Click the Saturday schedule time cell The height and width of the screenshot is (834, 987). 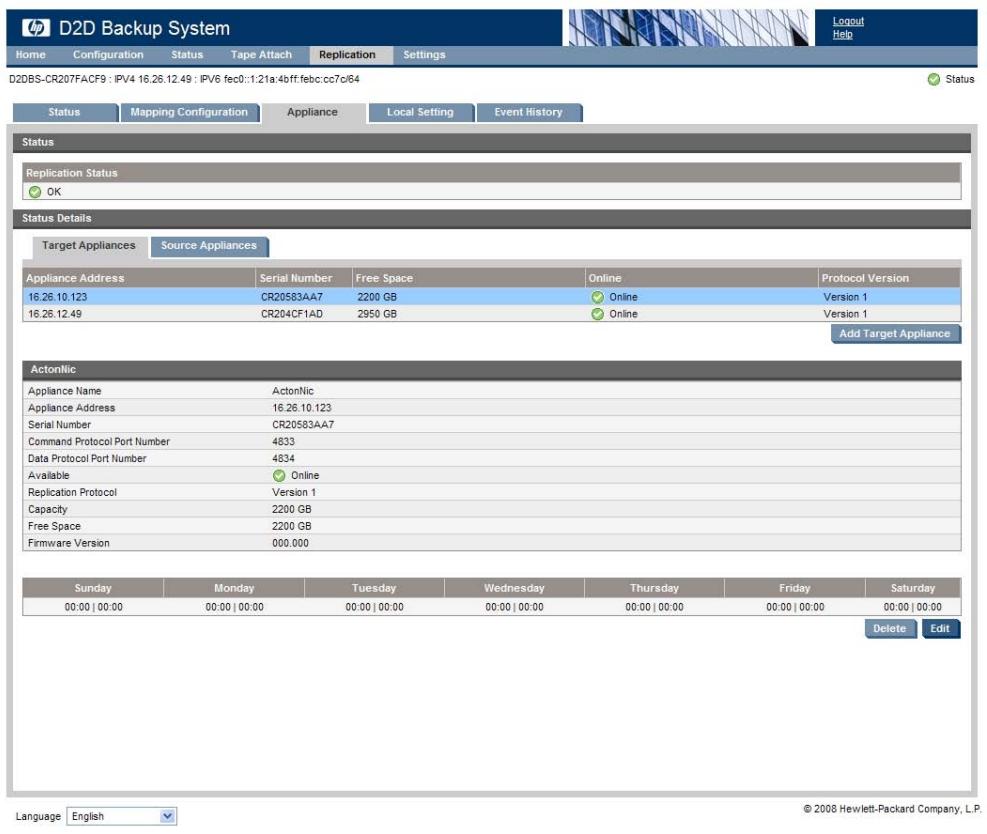coord(913,607)
